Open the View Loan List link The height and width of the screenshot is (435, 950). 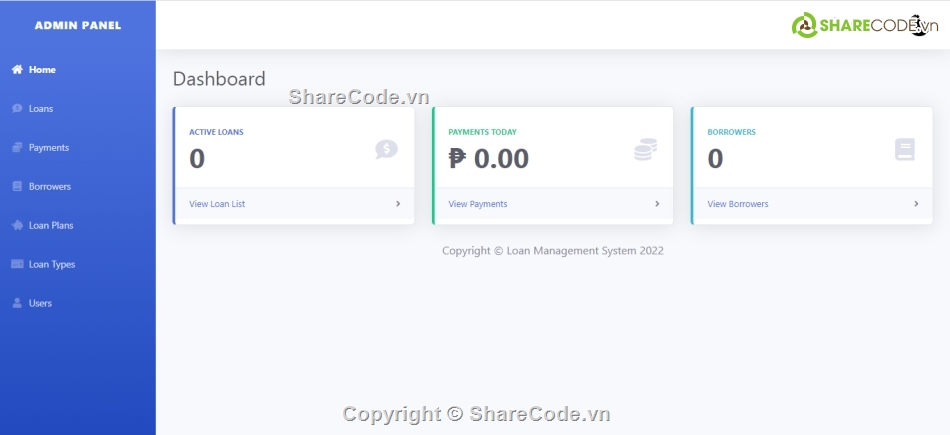217,204
